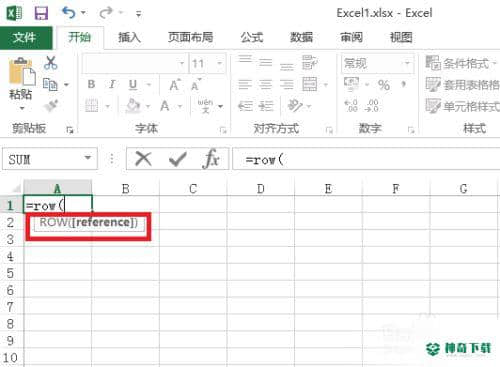Save the workbook with the floppy disk icon

(x=41, y=14)
